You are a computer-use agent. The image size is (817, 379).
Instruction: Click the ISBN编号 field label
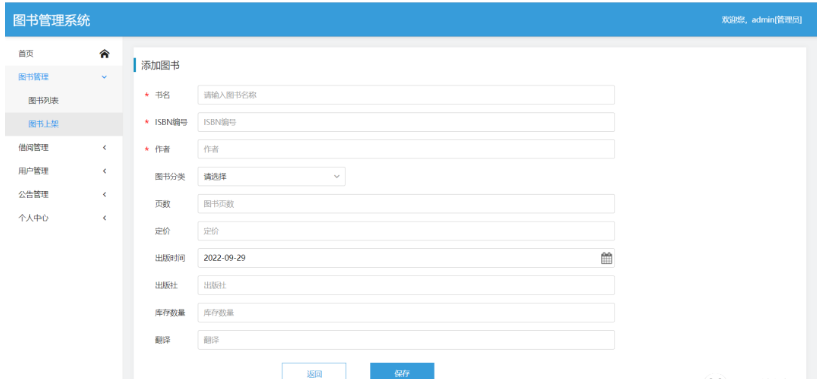(171, 122)
